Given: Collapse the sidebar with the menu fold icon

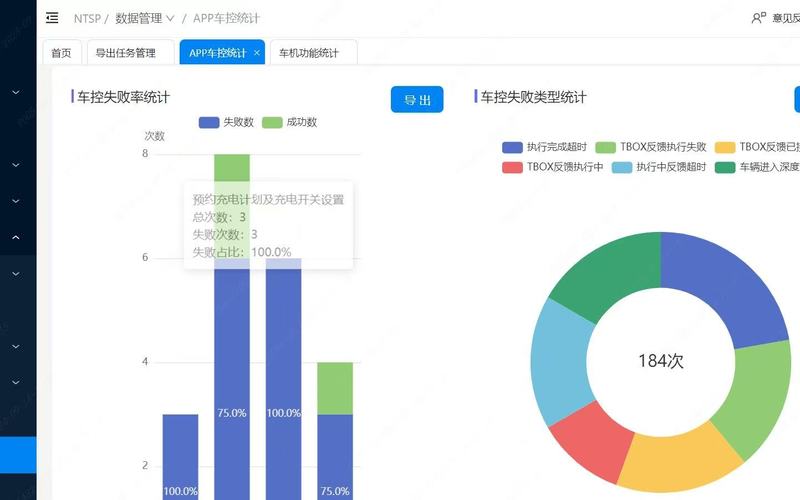Looking at the screenshot, I should coord(52,18).
